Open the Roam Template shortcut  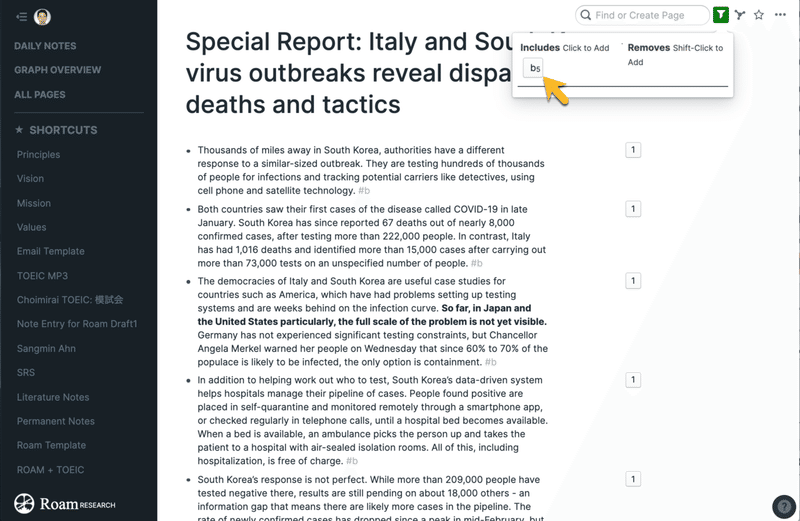click(x=51, y=445)
